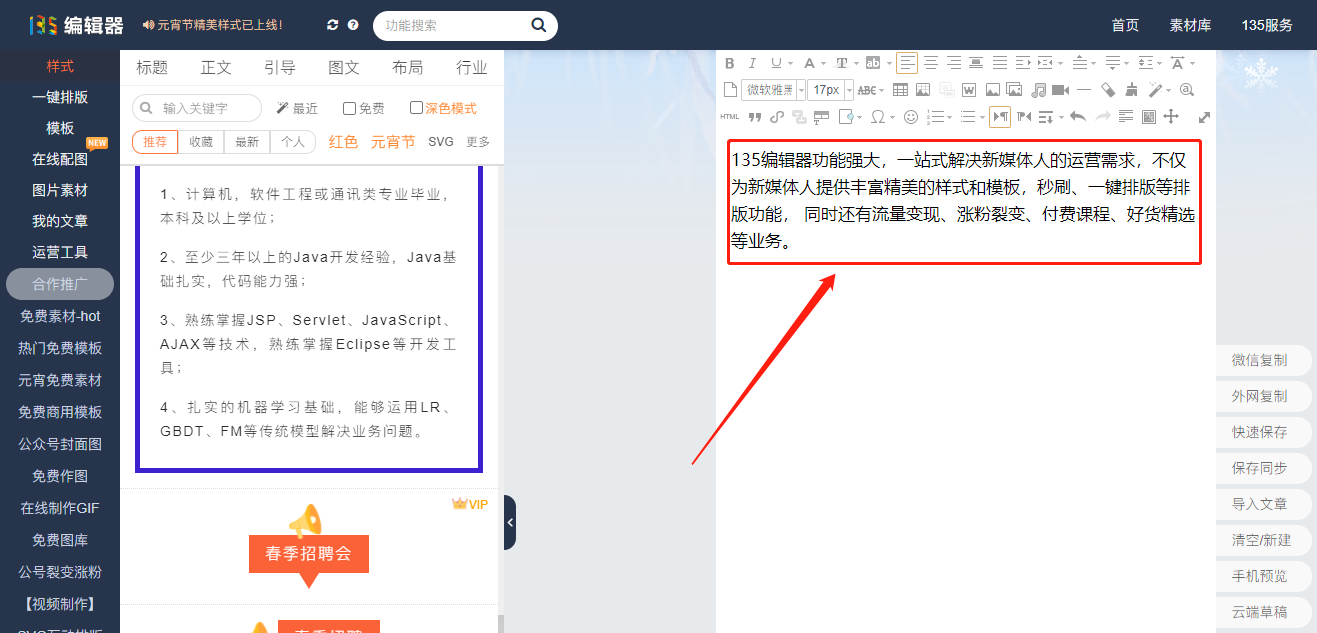Click the 快速保存 button
This screenshot has height=633, width=1317.
[x=1259, y=432]
